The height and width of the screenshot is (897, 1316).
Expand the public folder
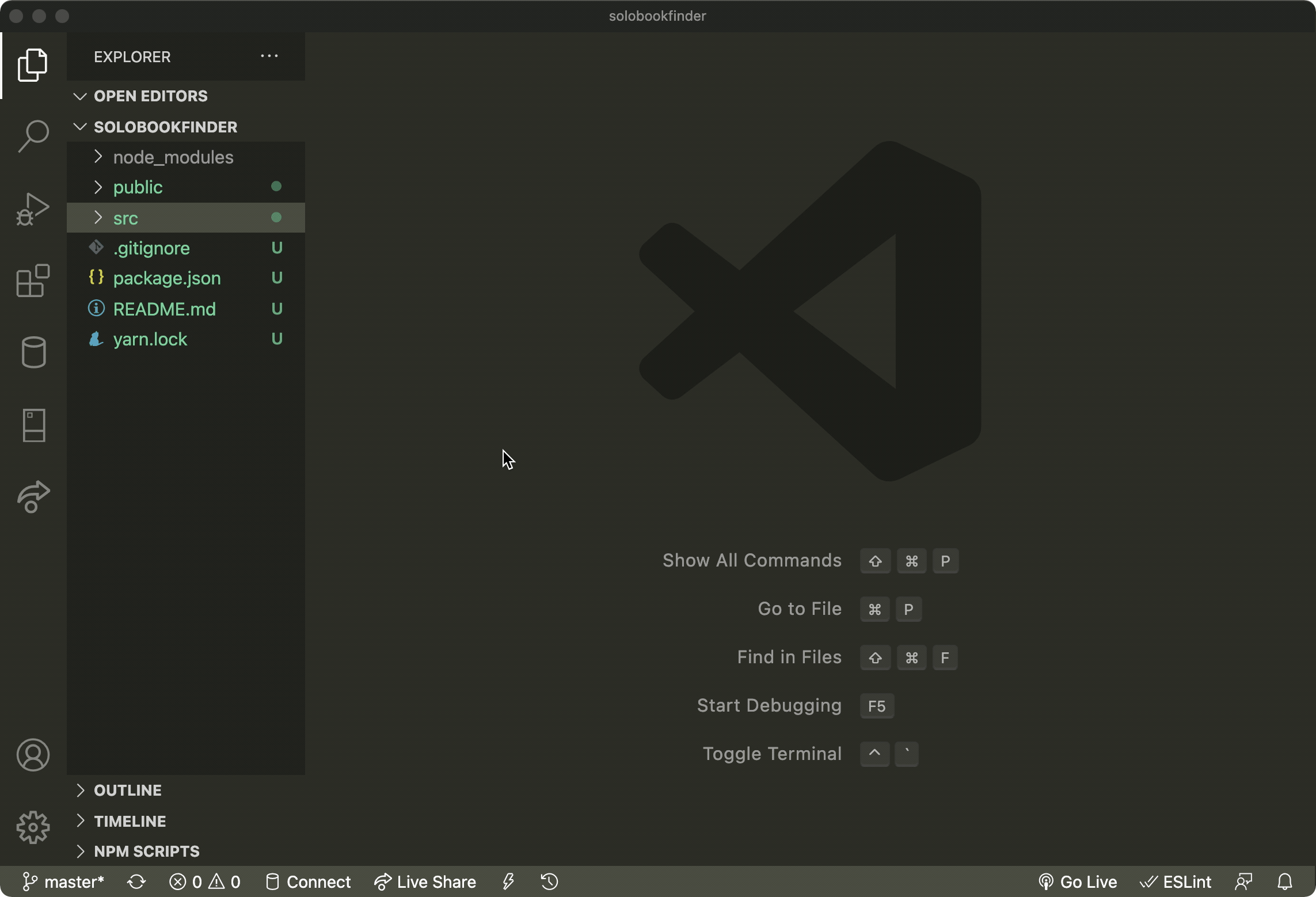186,187
